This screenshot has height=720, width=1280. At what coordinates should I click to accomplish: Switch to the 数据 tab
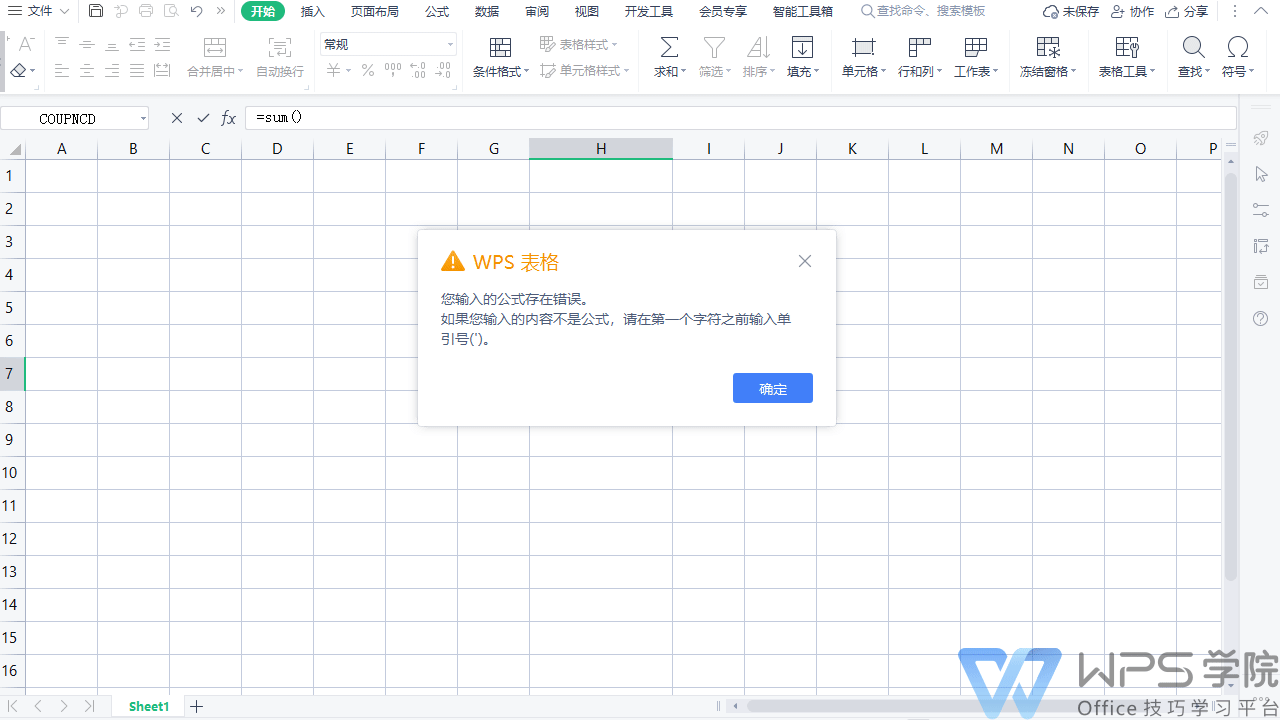[x=487, y=12]
